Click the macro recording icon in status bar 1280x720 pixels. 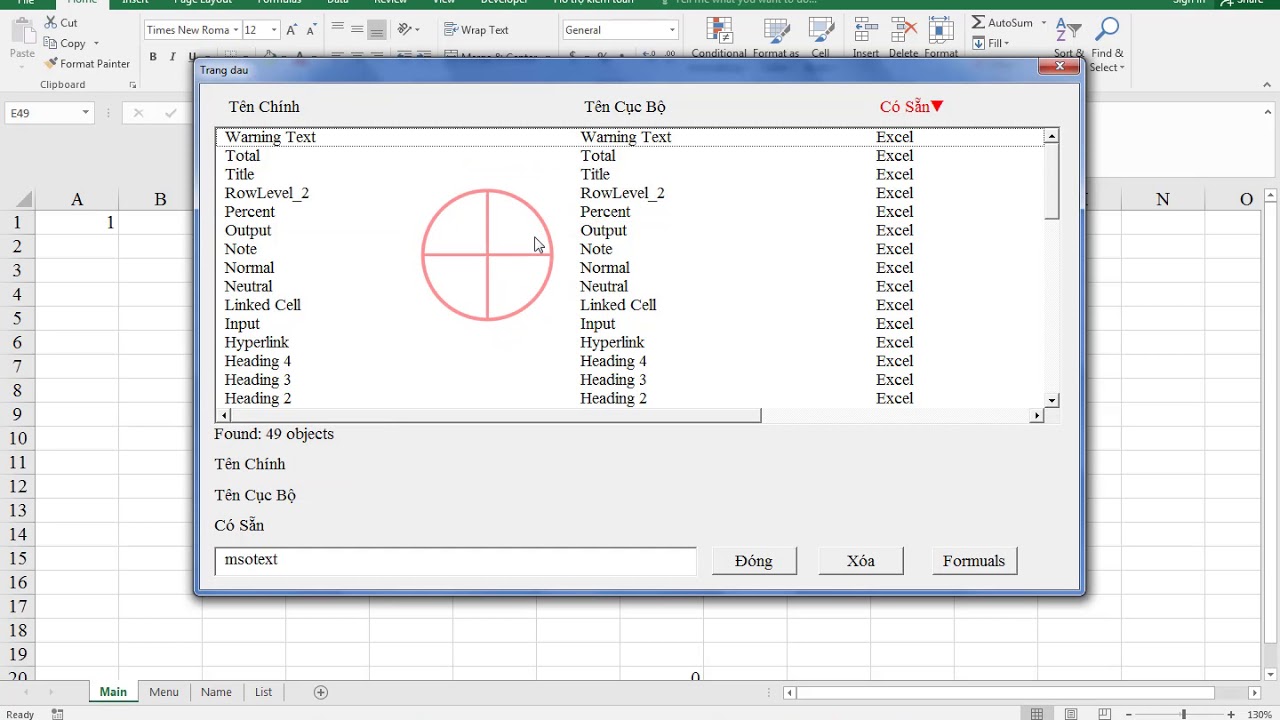58,714
